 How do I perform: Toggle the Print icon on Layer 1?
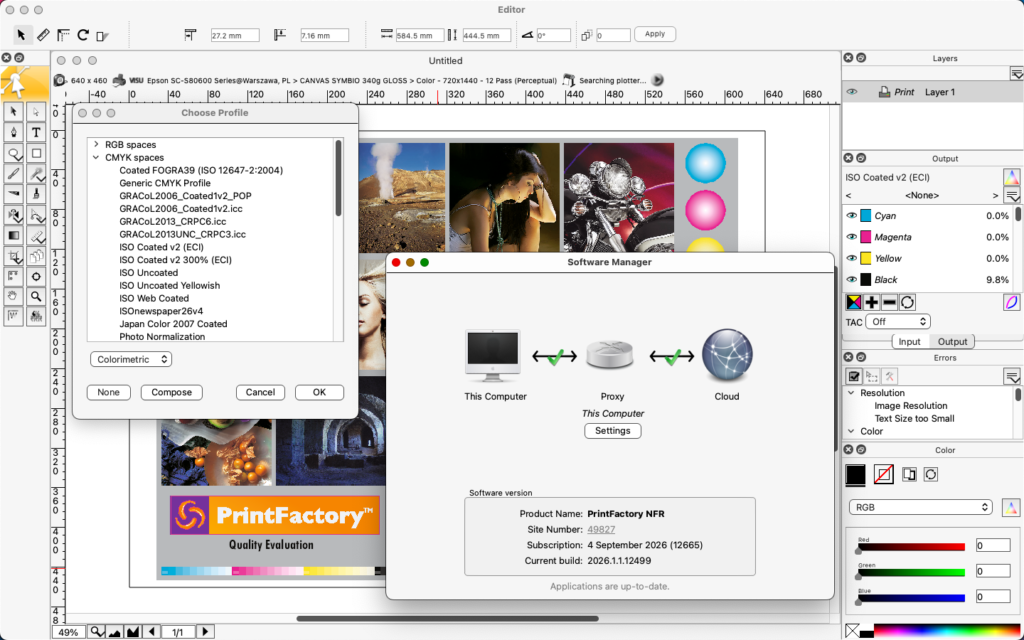coord(884,92)
